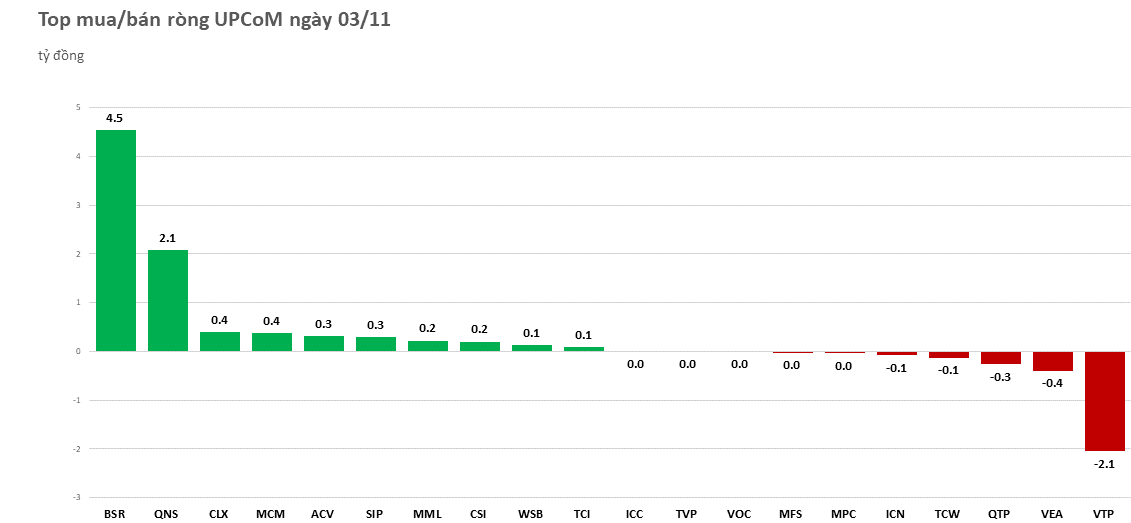Click the green WSB bar
The image size is (1131, 523).
(x=532, y=348)
